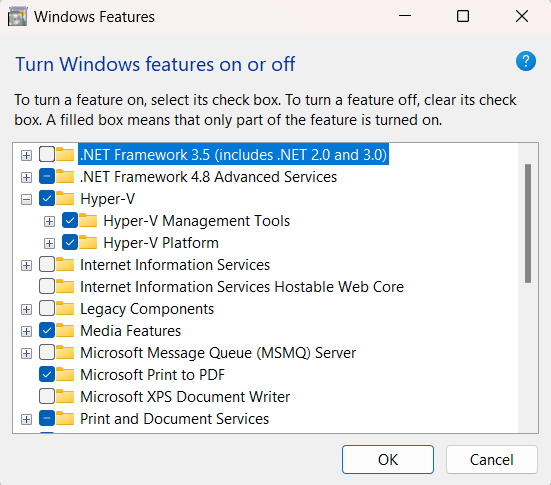Screen dimensions: 551x485
Task: Click folder icon beside Hyper-V Platform
Action: [x=88, y=242]
